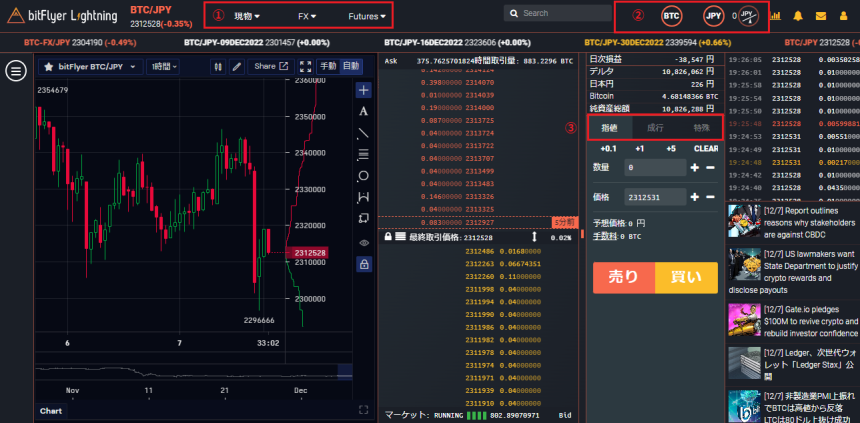Open the JPY wallet icon
860x423 pixels.
pos(714,16)
